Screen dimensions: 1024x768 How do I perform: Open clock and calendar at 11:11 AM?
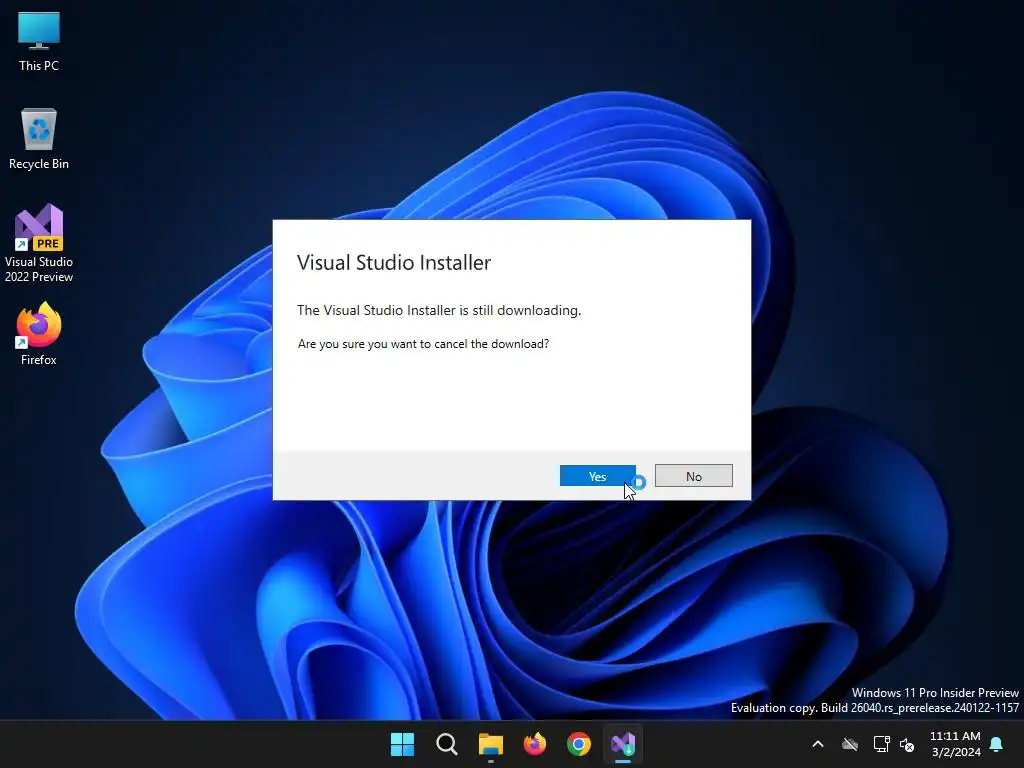(x=955, y=744)
